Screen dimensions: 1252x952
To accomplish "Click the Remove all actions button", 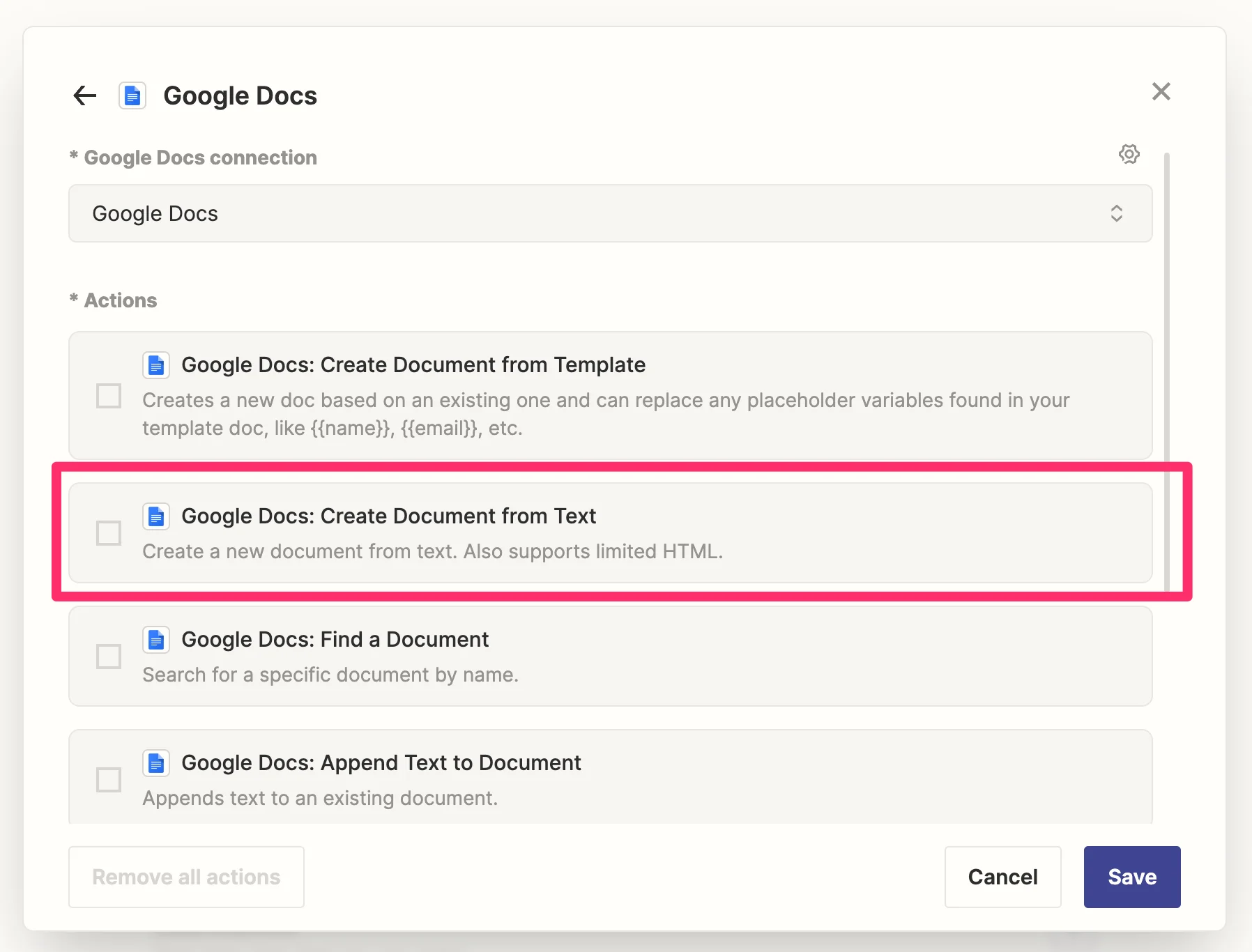I will click(x=186, y=877).
